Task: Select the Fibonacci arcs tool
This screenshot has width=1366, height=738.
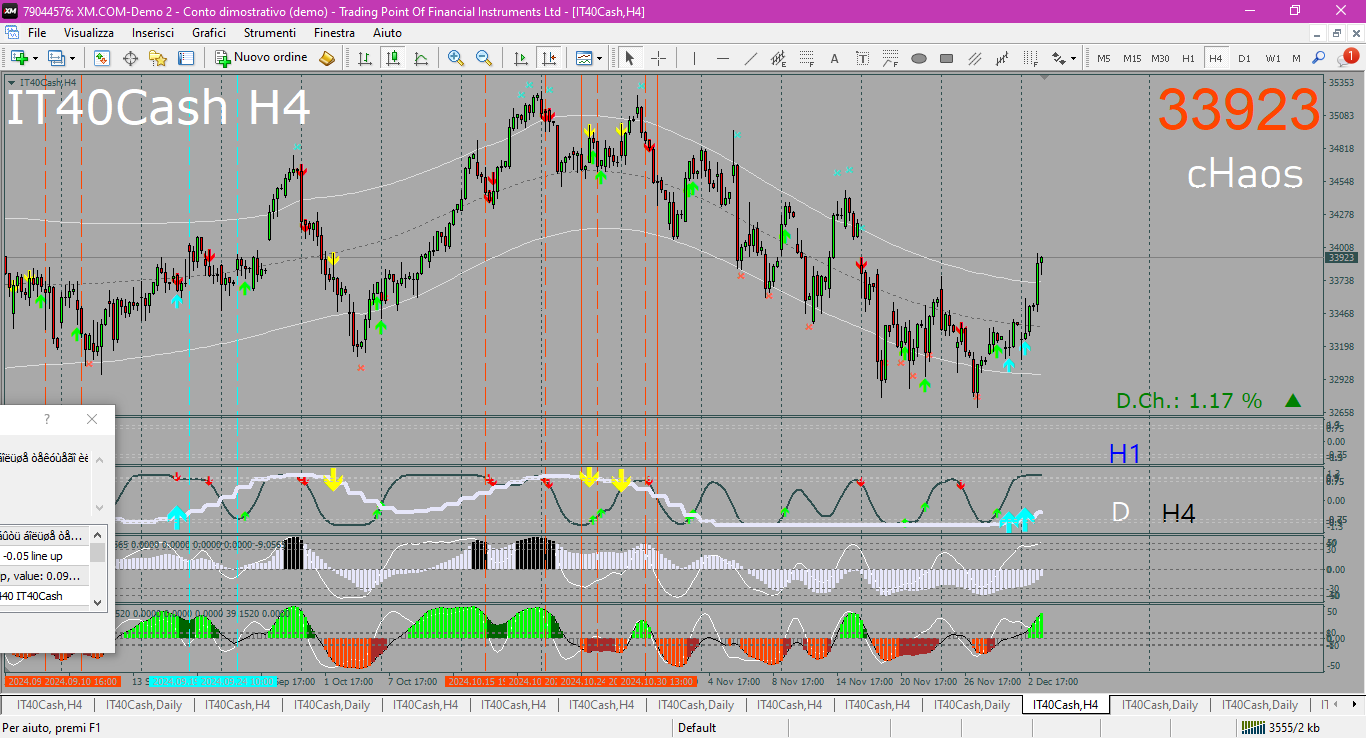Action: (891, 58)
